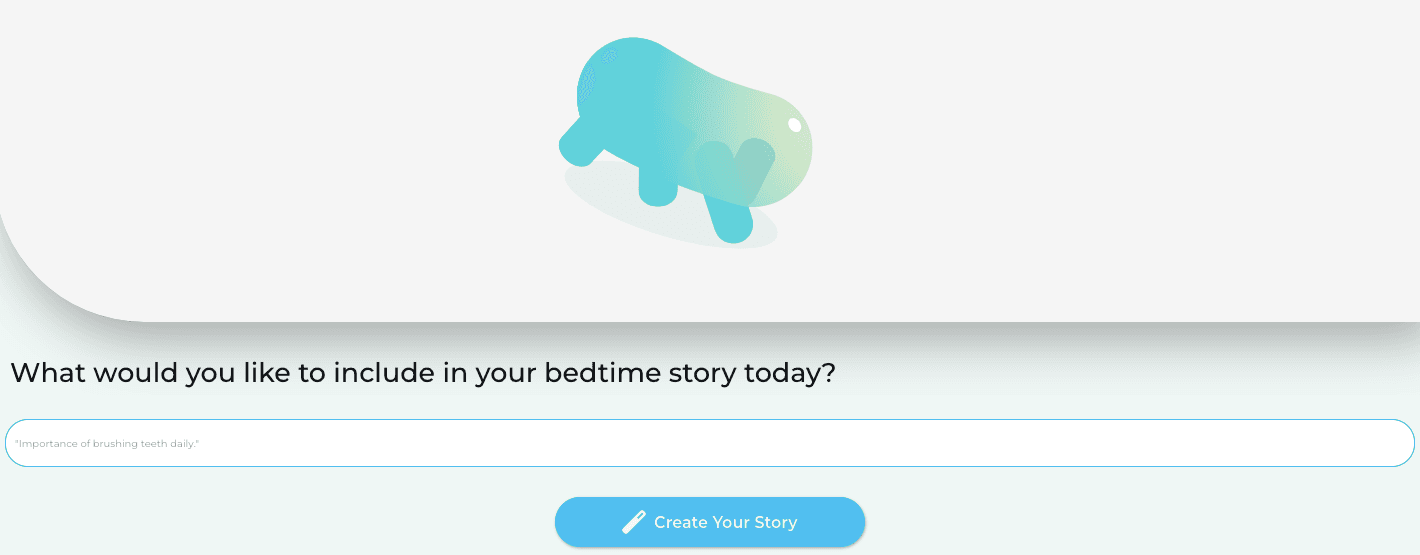Click the word "What" starting the heading

(x=47, y=373)
